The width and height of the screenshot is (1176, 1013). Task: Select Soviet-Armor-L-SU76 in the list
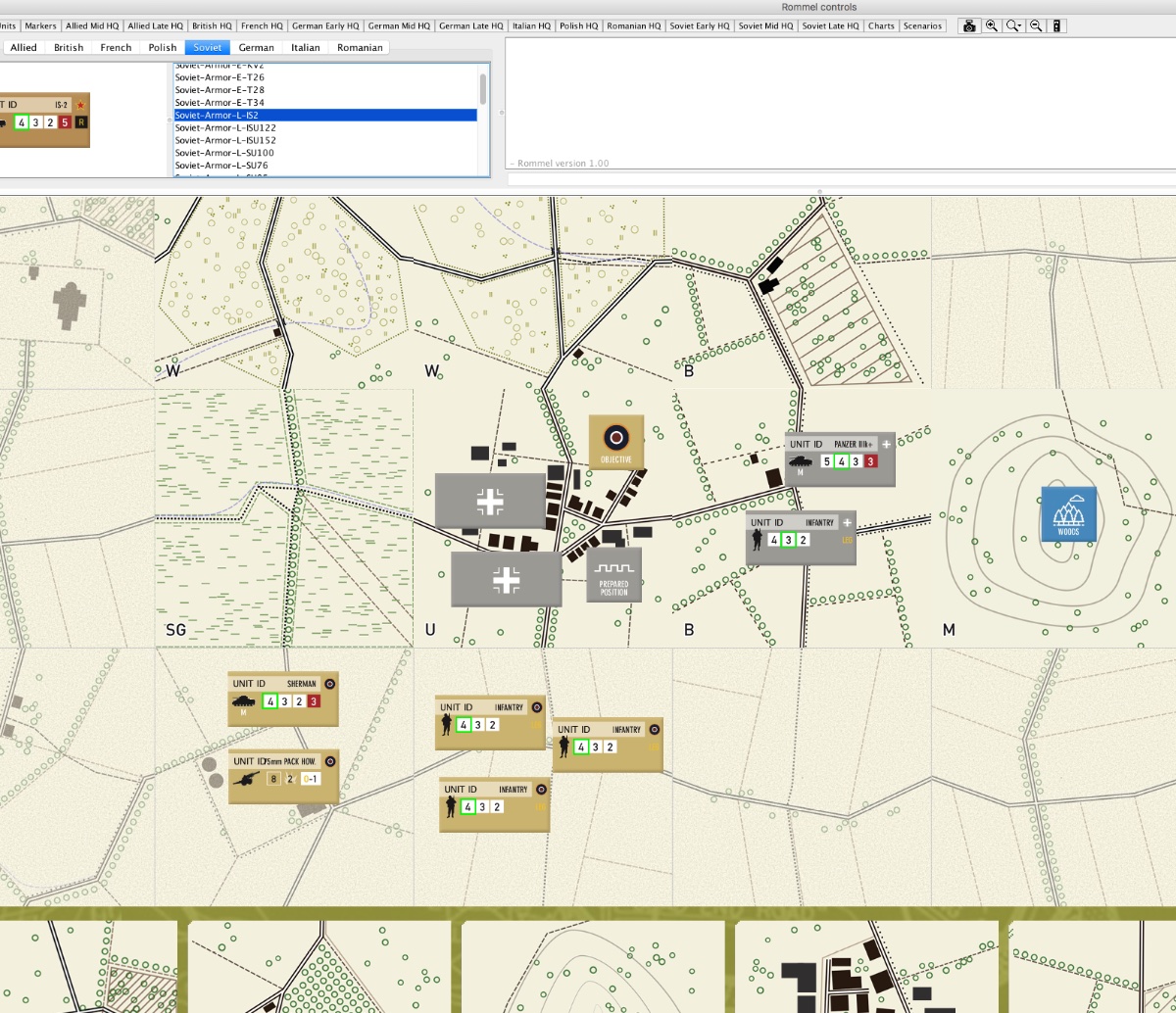325,166
